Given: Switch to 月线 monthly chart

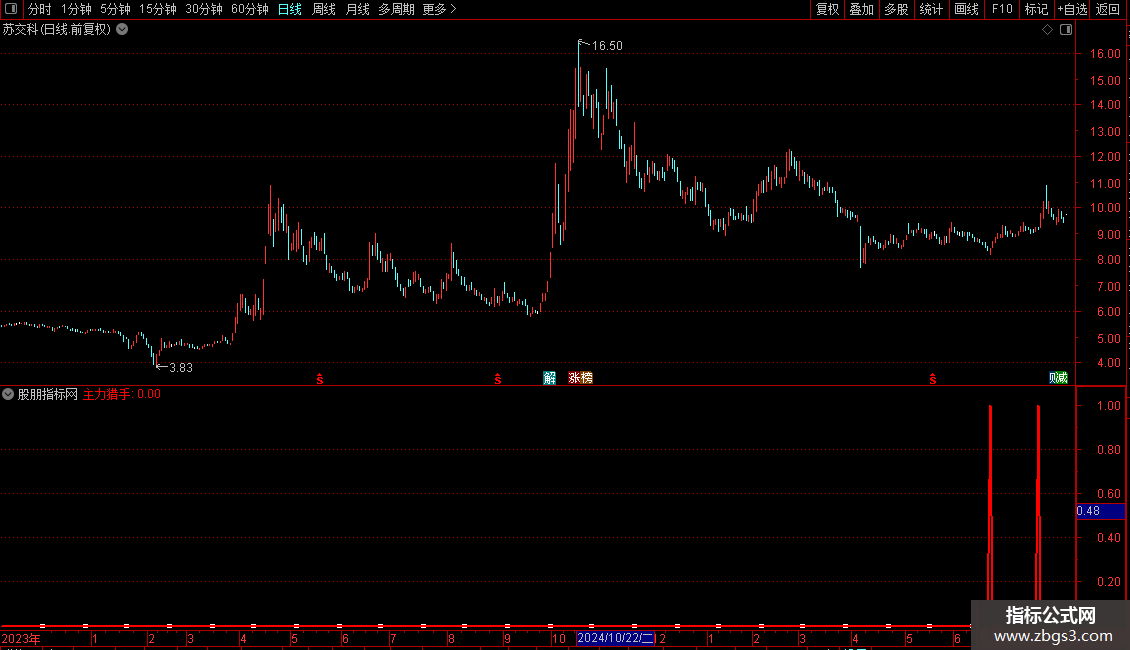Looking at the screenshot, I should [x=357, y=9].
